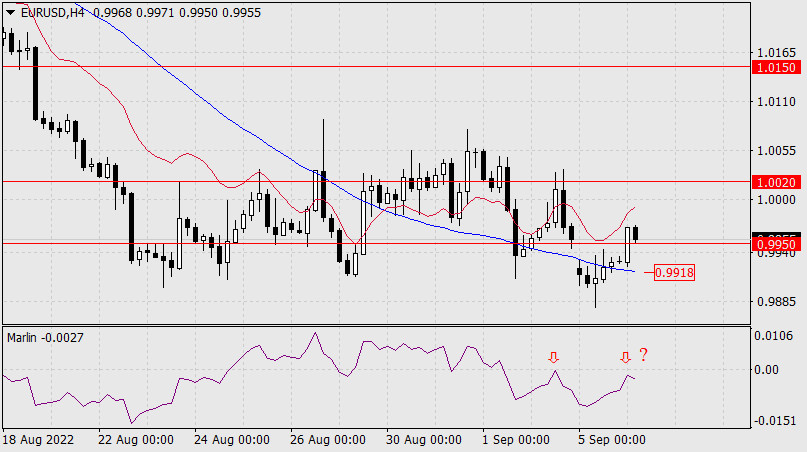Select the second red down arrow near question mark

pyautogui.click(x=625, y=357)
